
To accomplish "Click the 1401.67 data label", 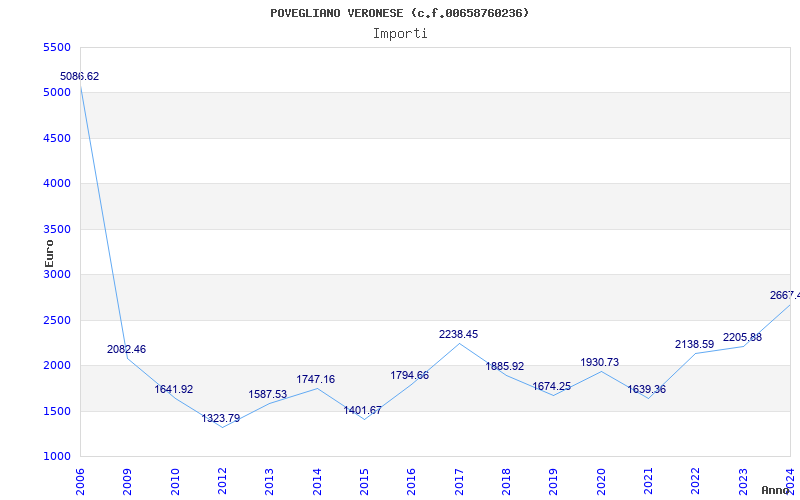I will click(363, 411).
